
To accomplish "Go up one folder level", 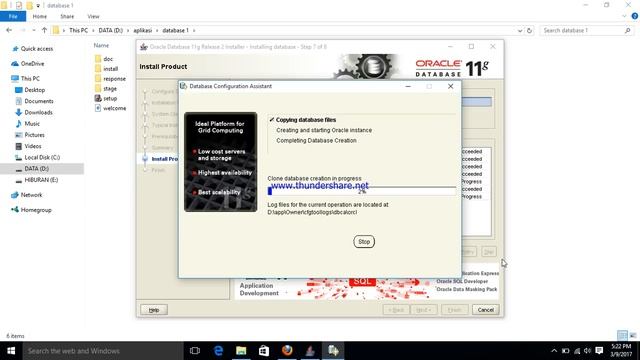I will coord(44,30).
